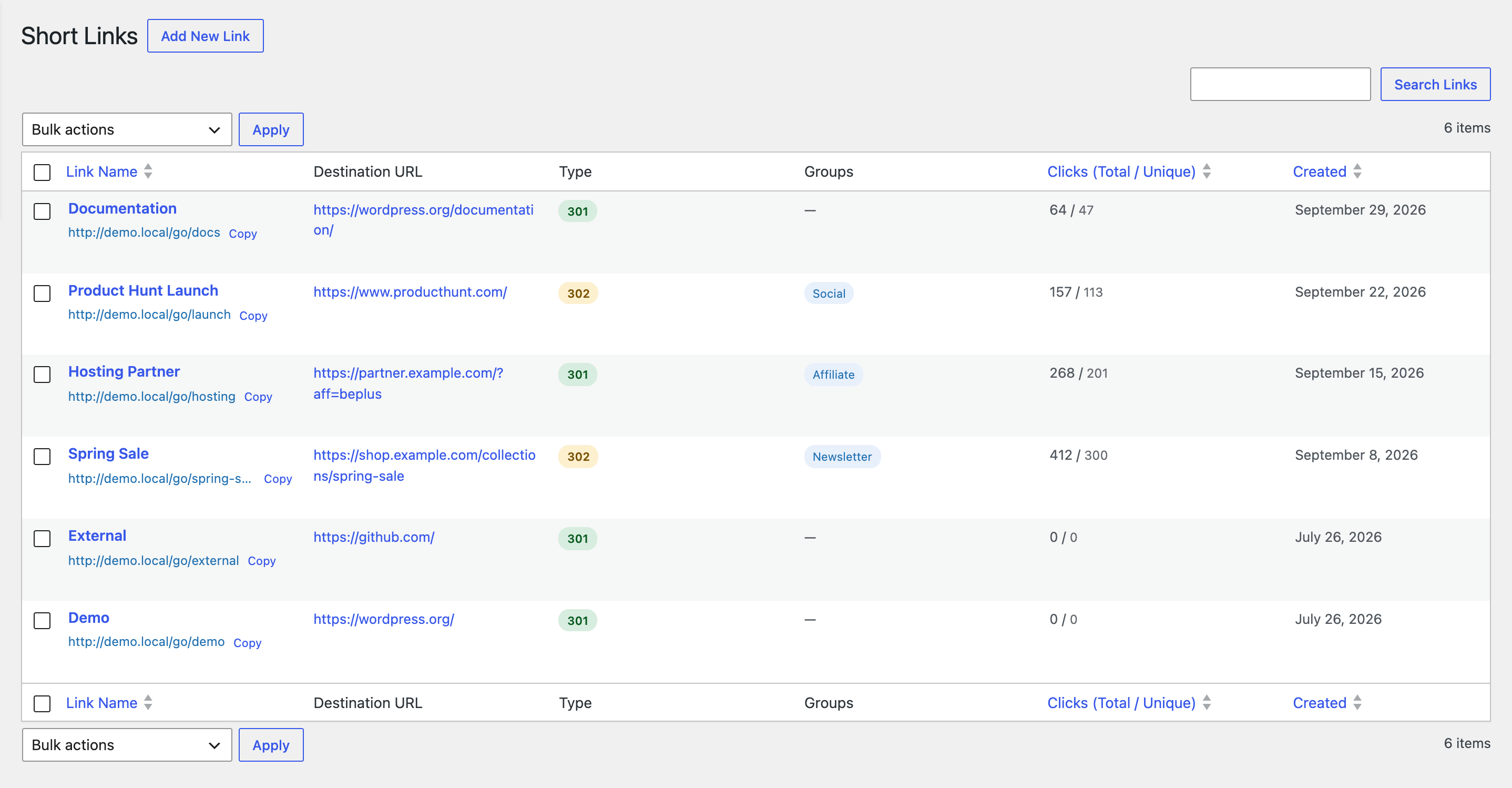The image size is (1512, 788).
Task: Open destination https://github.com/
Action: pyautogui.click(x=373, y=537)
